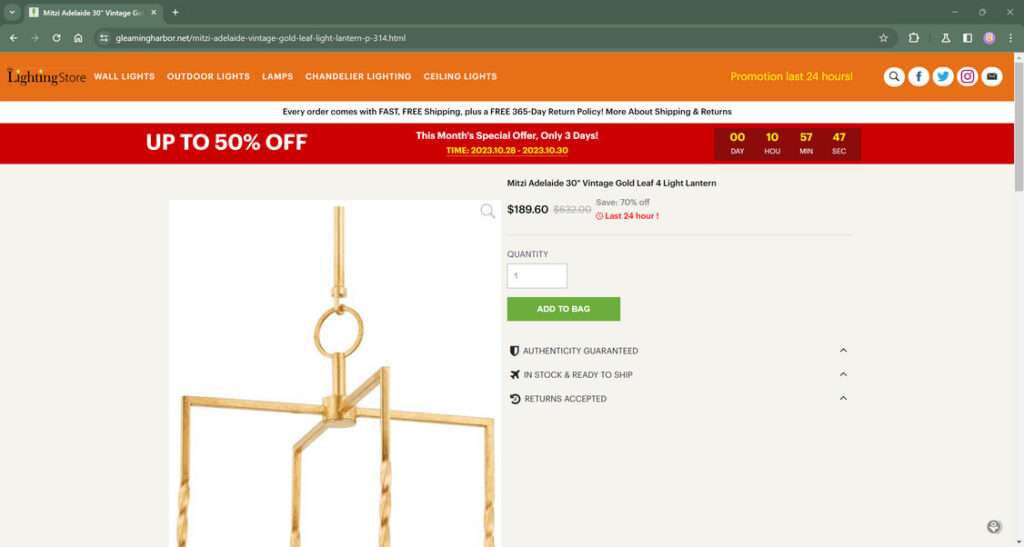Open the Wall Lights menu

coord(124,76)
